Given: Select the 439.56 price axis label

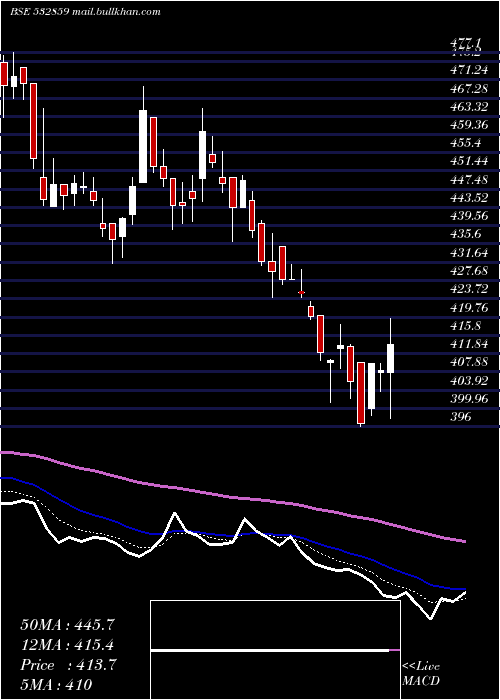Looking at the screenshot, I should pyautogui.click(x=469, y=216).
